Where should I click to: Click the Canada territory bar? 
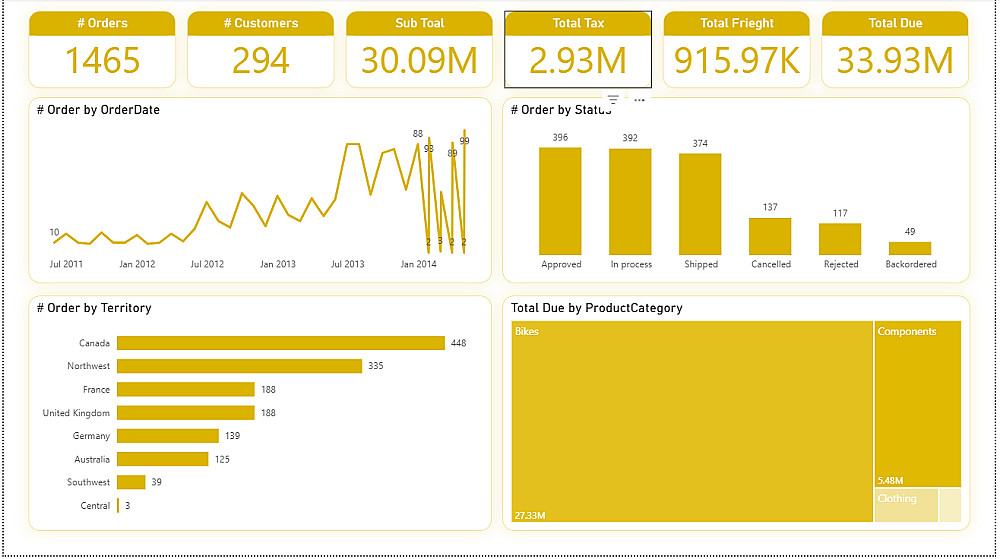click(x=281, y=343)
